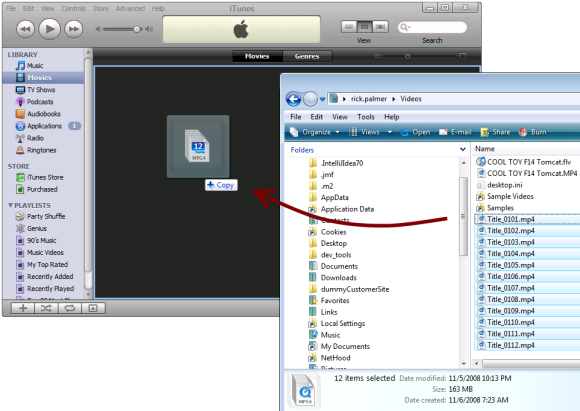This screenshot has height=411, width=580.
Task: Open the Genius playlist
Action: [37, 228]
